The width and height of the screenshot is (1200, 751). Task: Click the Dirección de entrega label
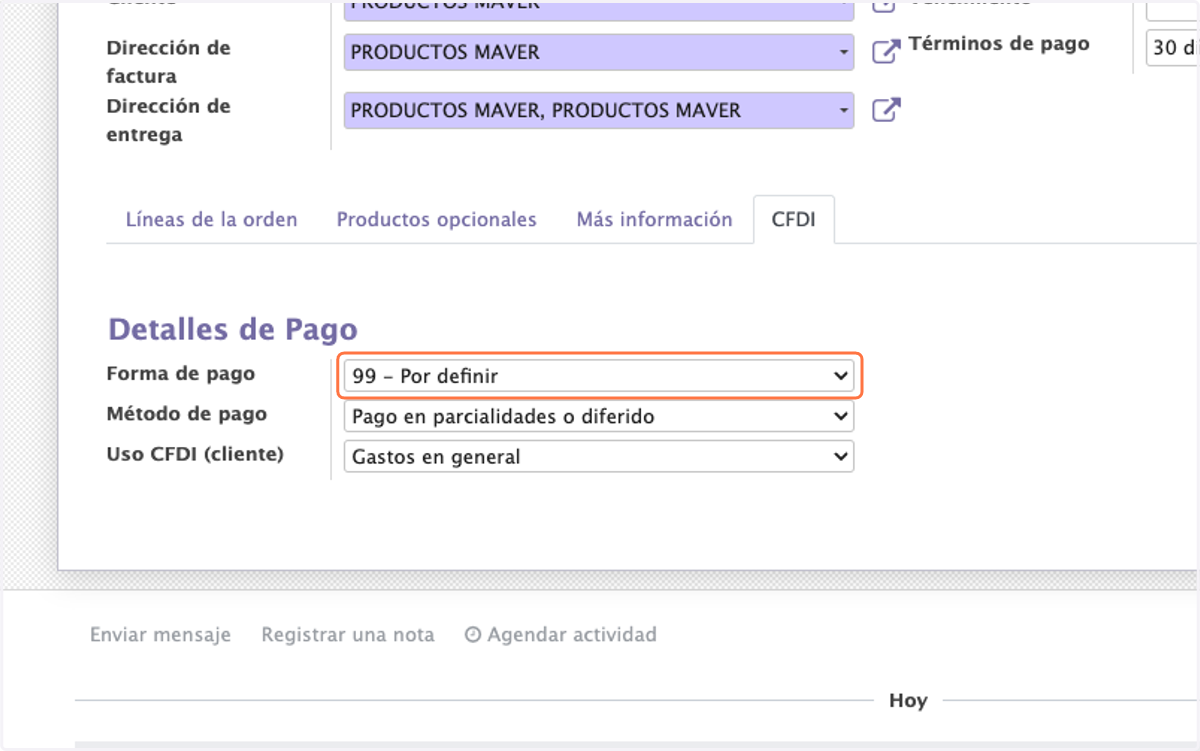169,121
